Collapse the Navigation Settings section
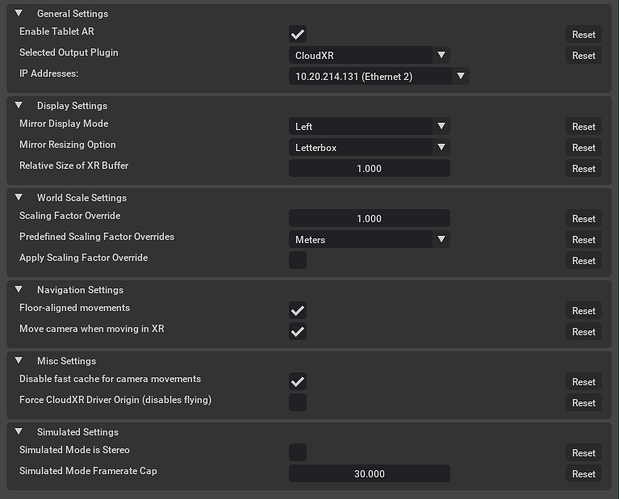619x499 pixels. pos(19,289)
